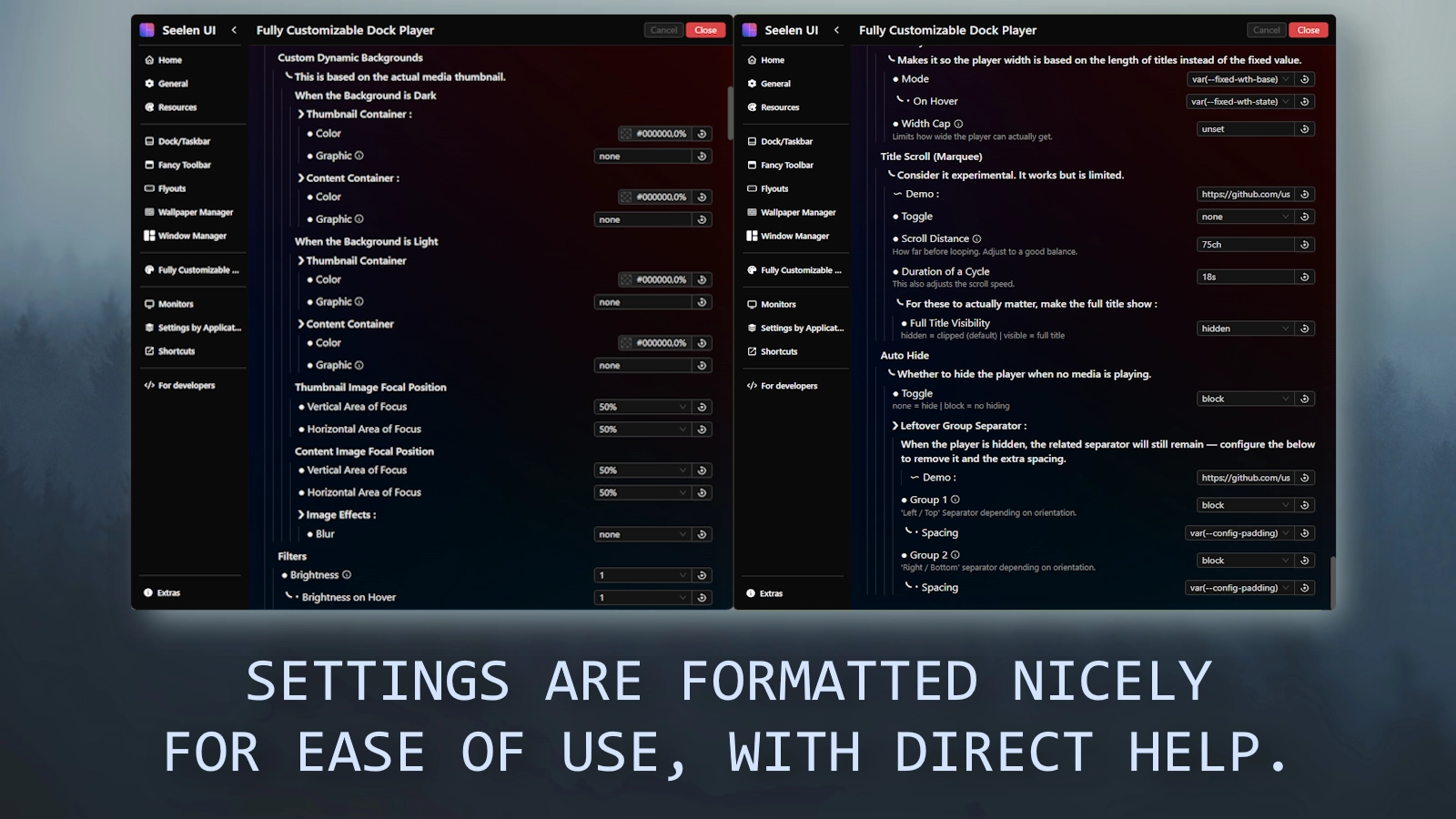Image resolution: width=1456 pixels, height=819 pixels.
Task: Open the Home section in the sidebar
Action: [167, 59]
